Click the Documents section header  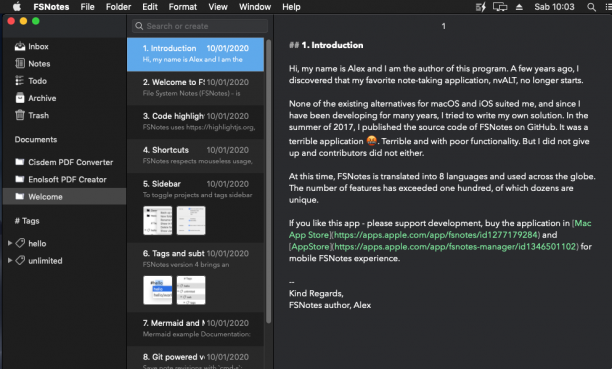[36, 139]
